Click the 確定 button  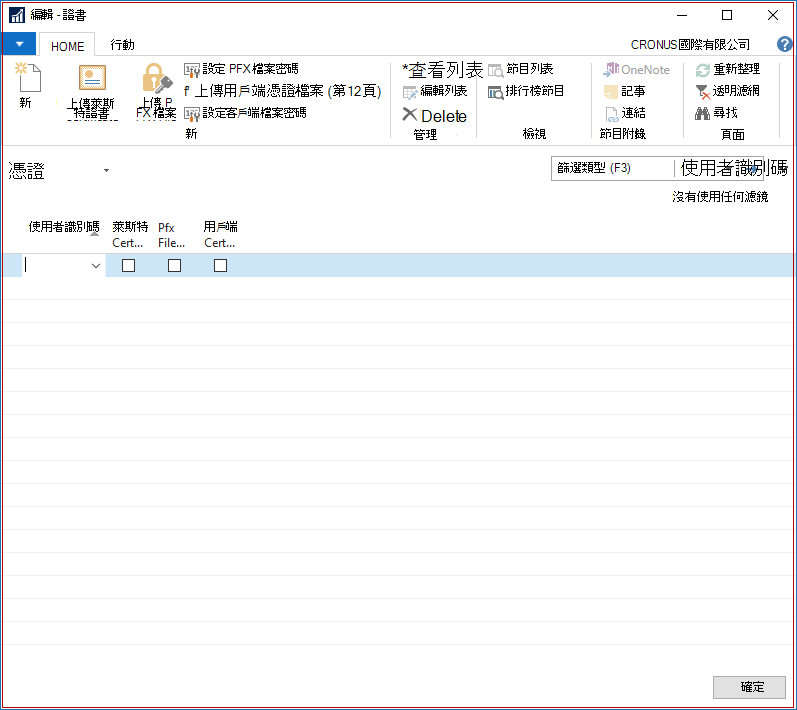pyautogui.click(x=749, y=687)
